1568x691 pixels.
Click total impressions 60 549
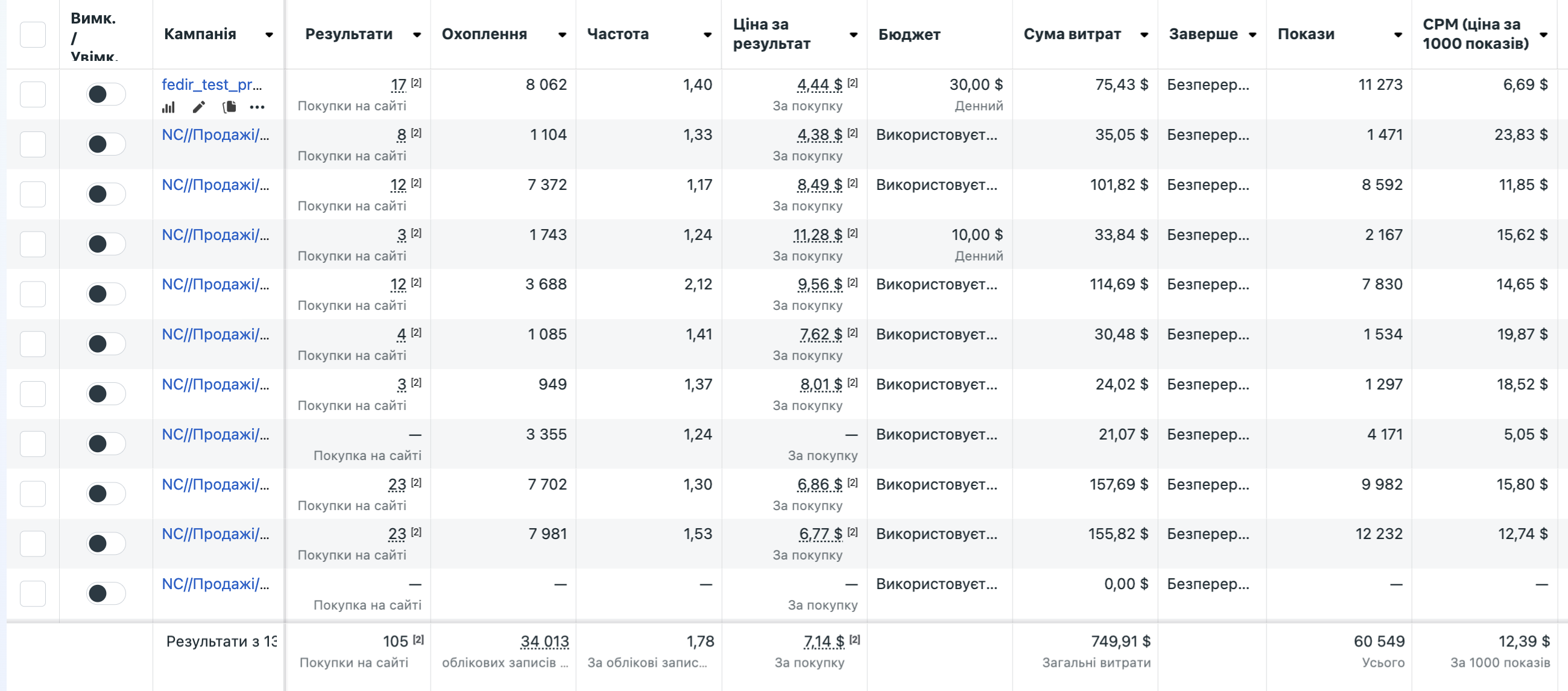click(1379, 641)
